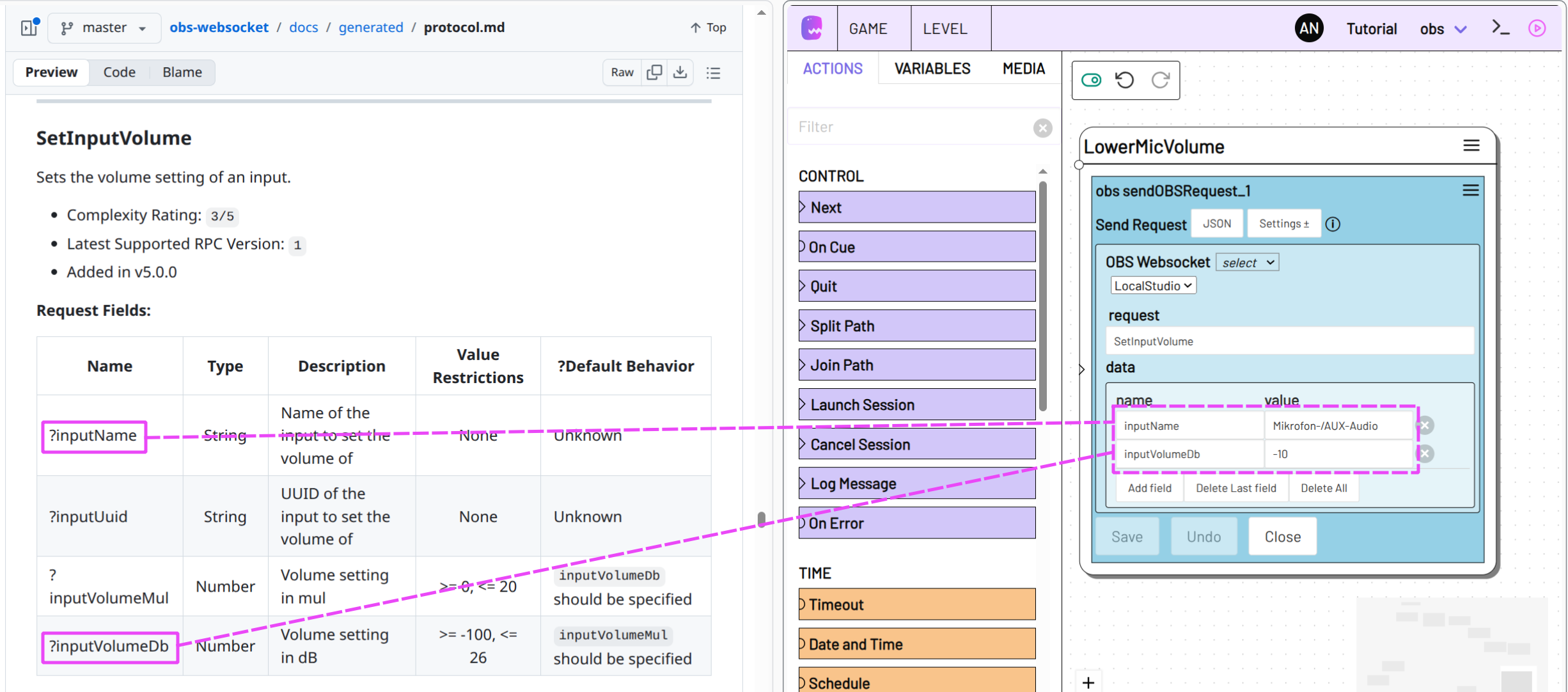
Task: Open the sendOBSRequest_1 block options menu
Action: pyautogui.click(x=1471, y=190)
